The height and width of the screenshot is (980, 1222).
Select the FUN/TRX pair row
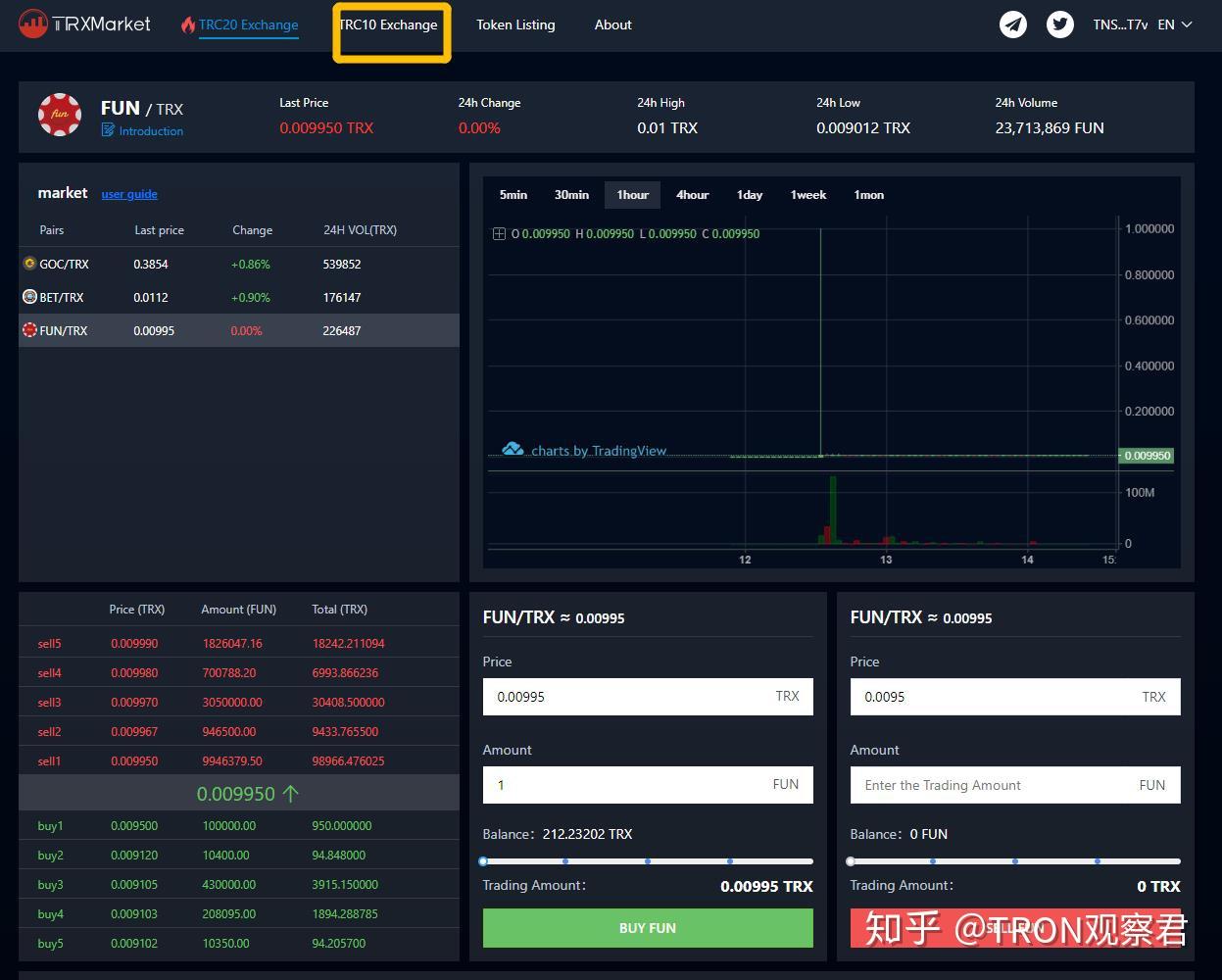tap(239, 330)
